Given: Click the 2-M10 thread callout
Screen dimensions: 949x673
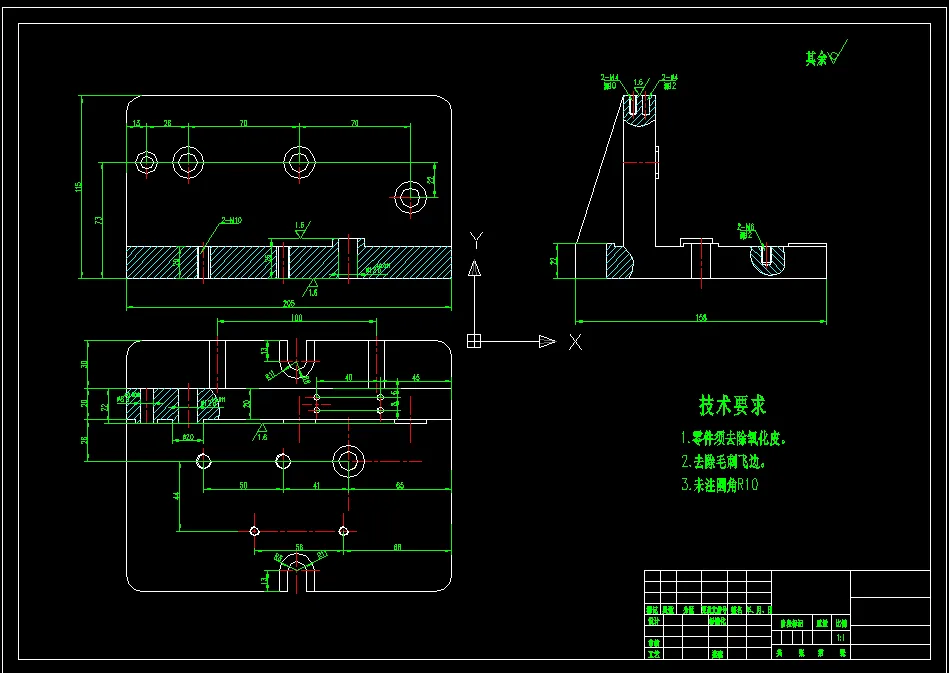Looking at the screenshot, I should pos(231,220).
